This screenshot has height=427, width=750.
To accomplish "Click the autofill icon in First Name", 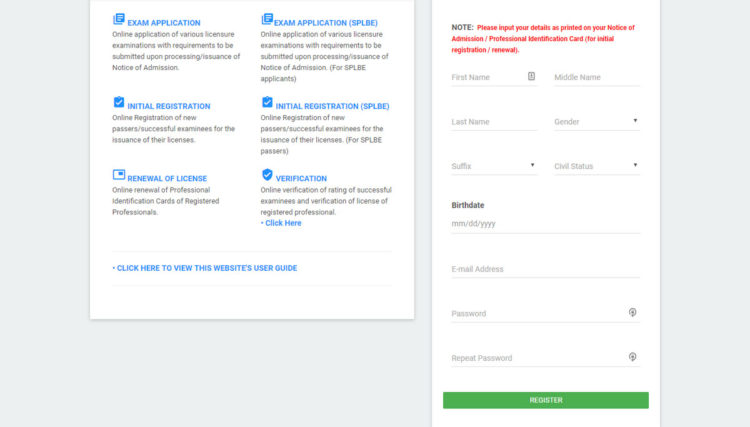I will (532, 76).
